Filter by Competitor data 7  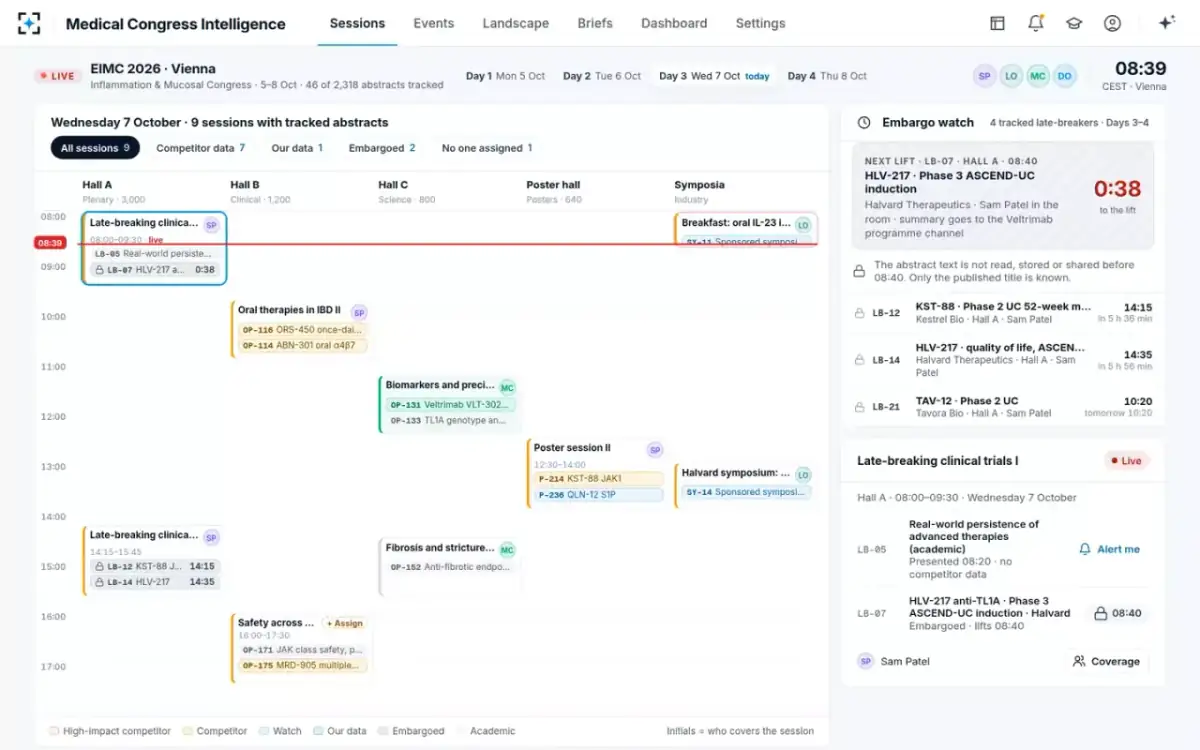point(200,148)
